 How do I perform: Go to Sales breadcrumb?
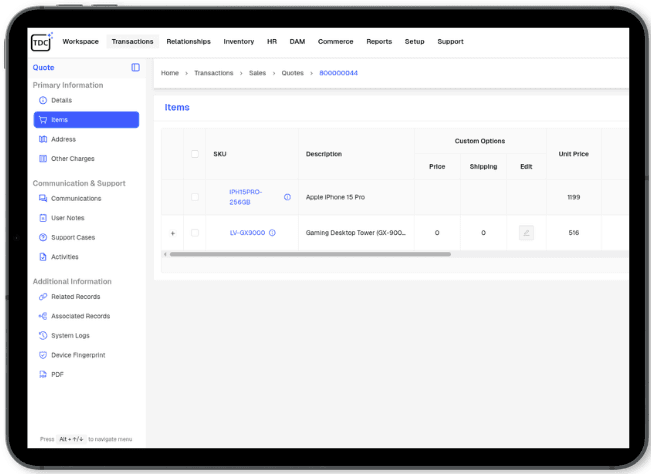(x=257, y=73)
